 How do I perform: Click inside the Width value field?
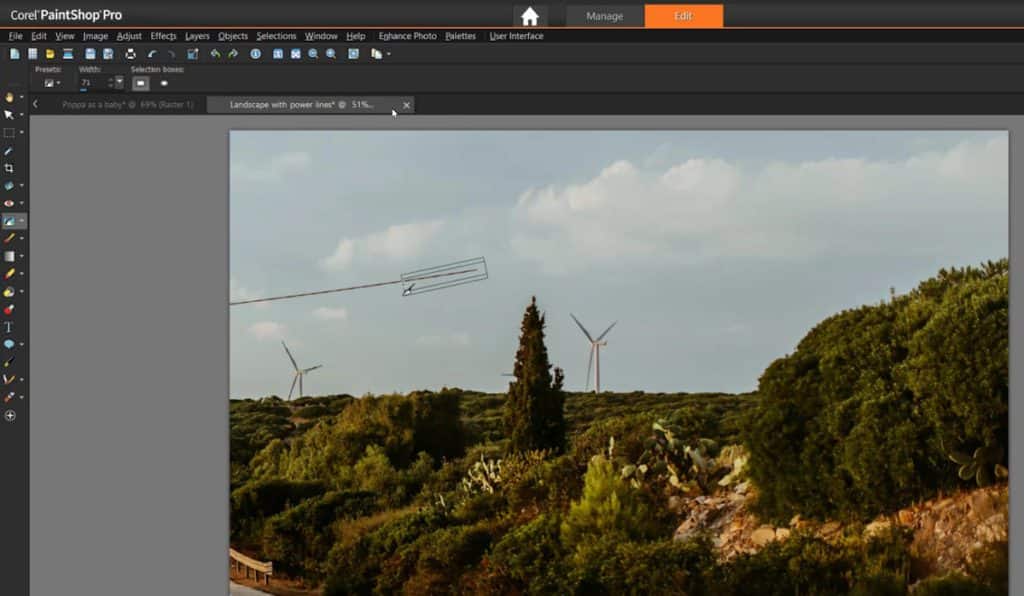[x=88, y=82]
